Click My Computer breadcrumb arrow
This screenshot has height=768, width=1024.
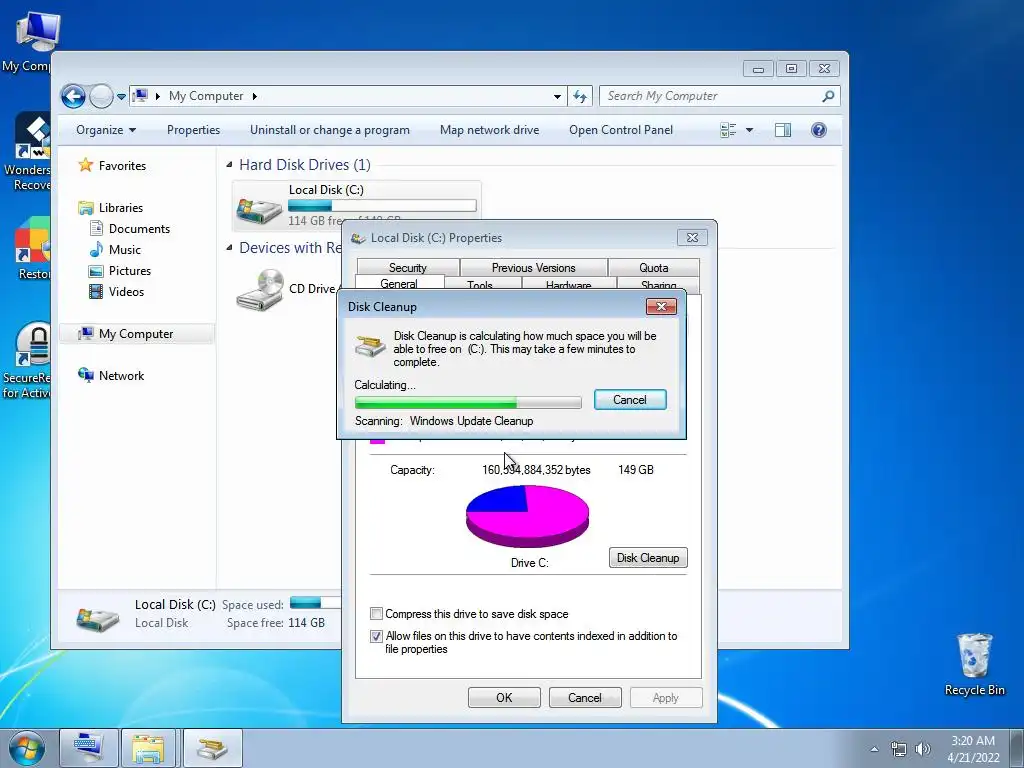pyautogui.click(x=255, y=96)
